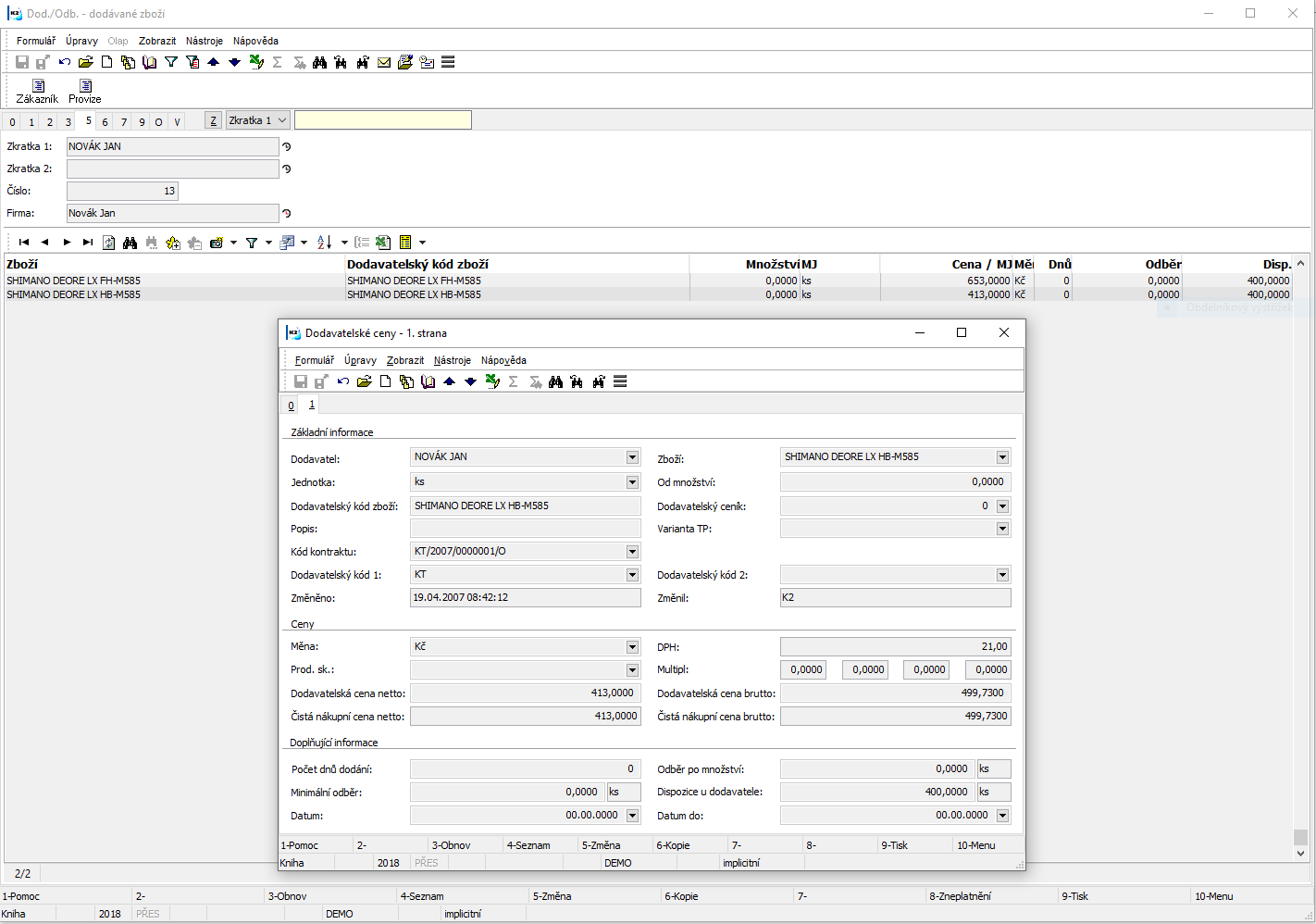Click open-folder icon in Dodavatelské ceny toolbar
Image resolution: width=1316 pixels, height=924 pixels.
(x=364, y=381)
